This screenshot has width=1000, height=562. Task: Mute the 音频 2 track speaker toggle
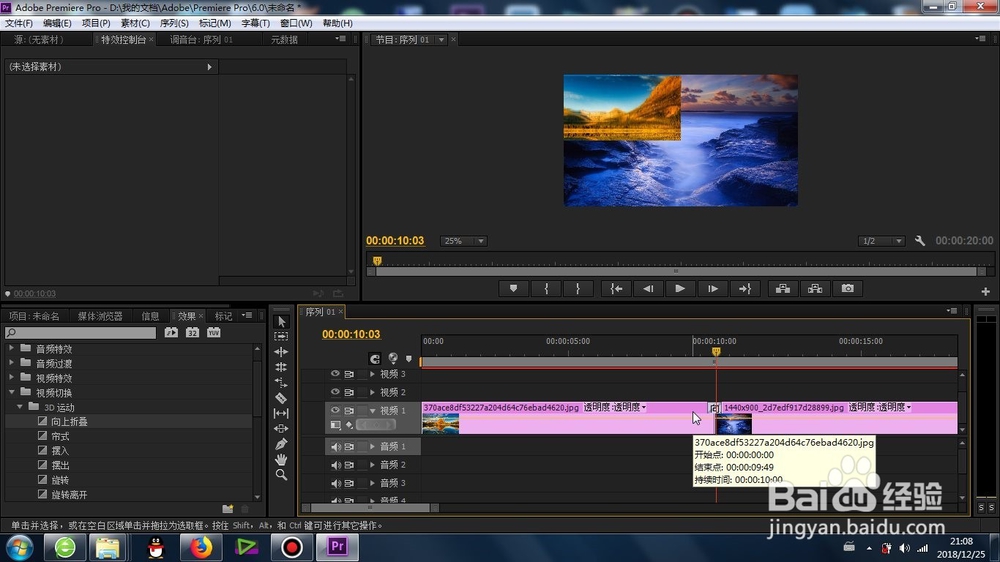335,464
